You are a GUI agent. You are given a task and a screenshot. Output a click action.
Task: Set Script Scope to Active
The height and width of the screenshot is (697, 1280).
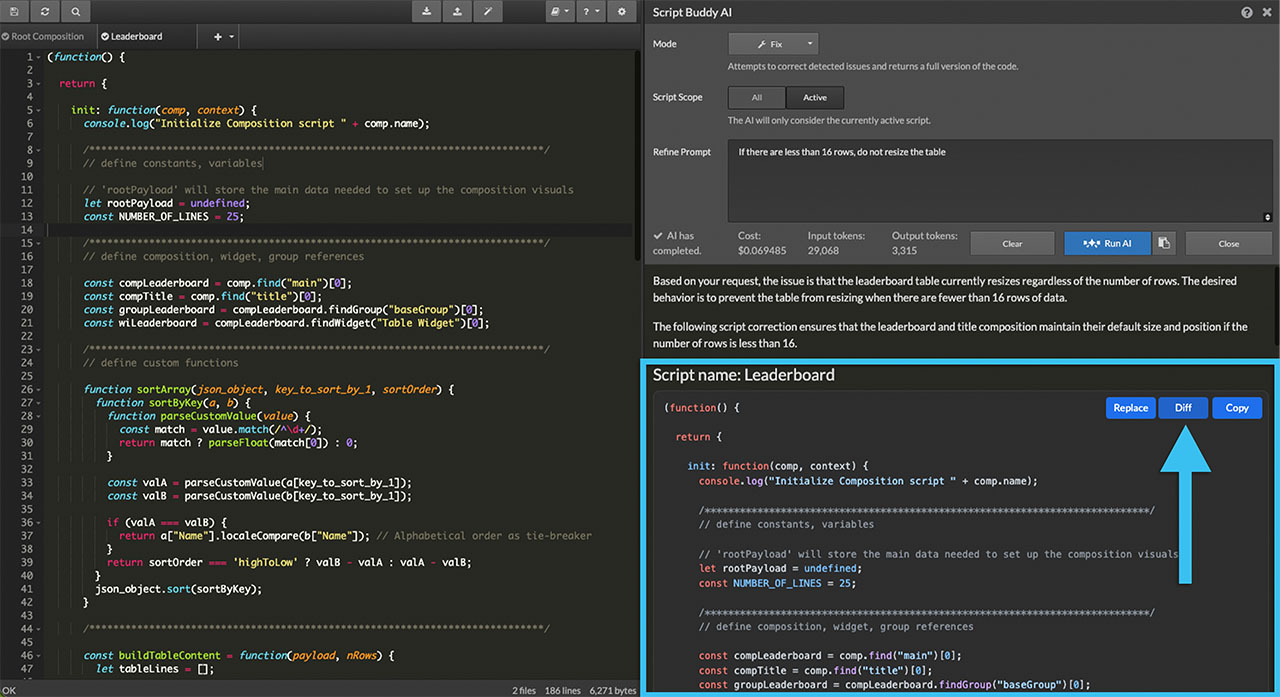pyautogui.click(x=815, y=97)
